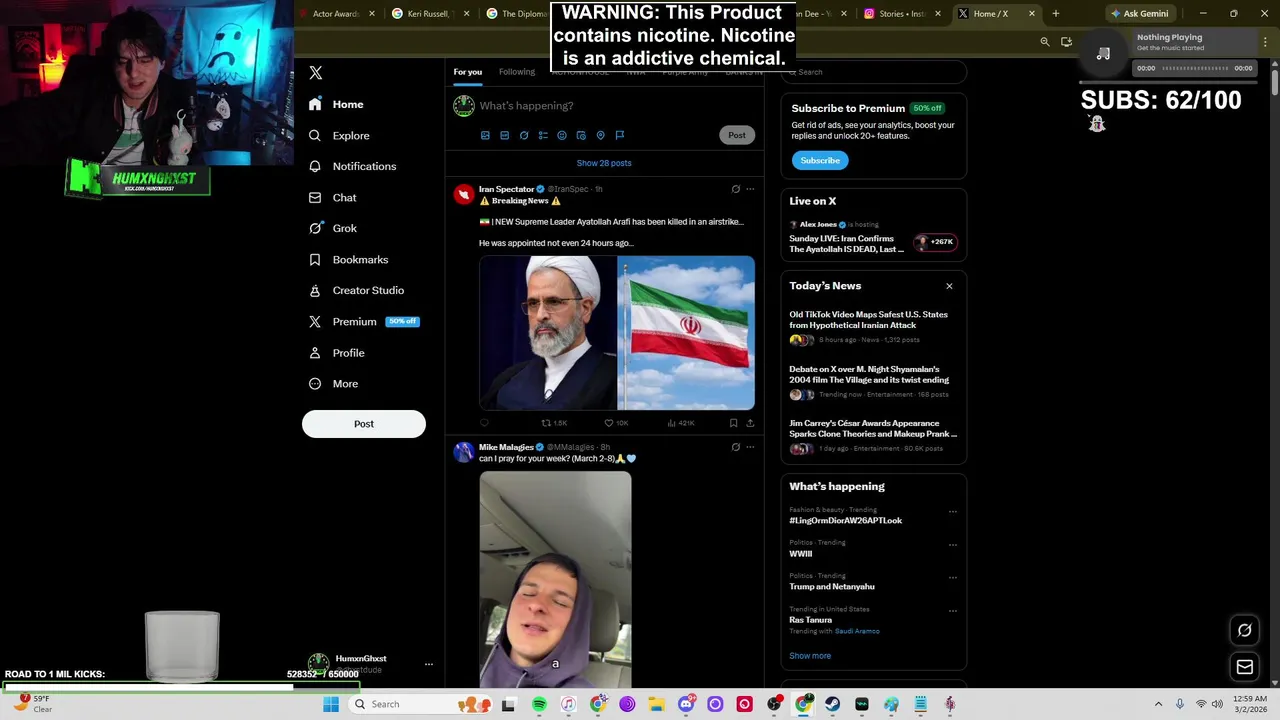Screen dimensions: 1280x720
Task: Open the Iran Spectator profile name
Action: pos(506,189)
